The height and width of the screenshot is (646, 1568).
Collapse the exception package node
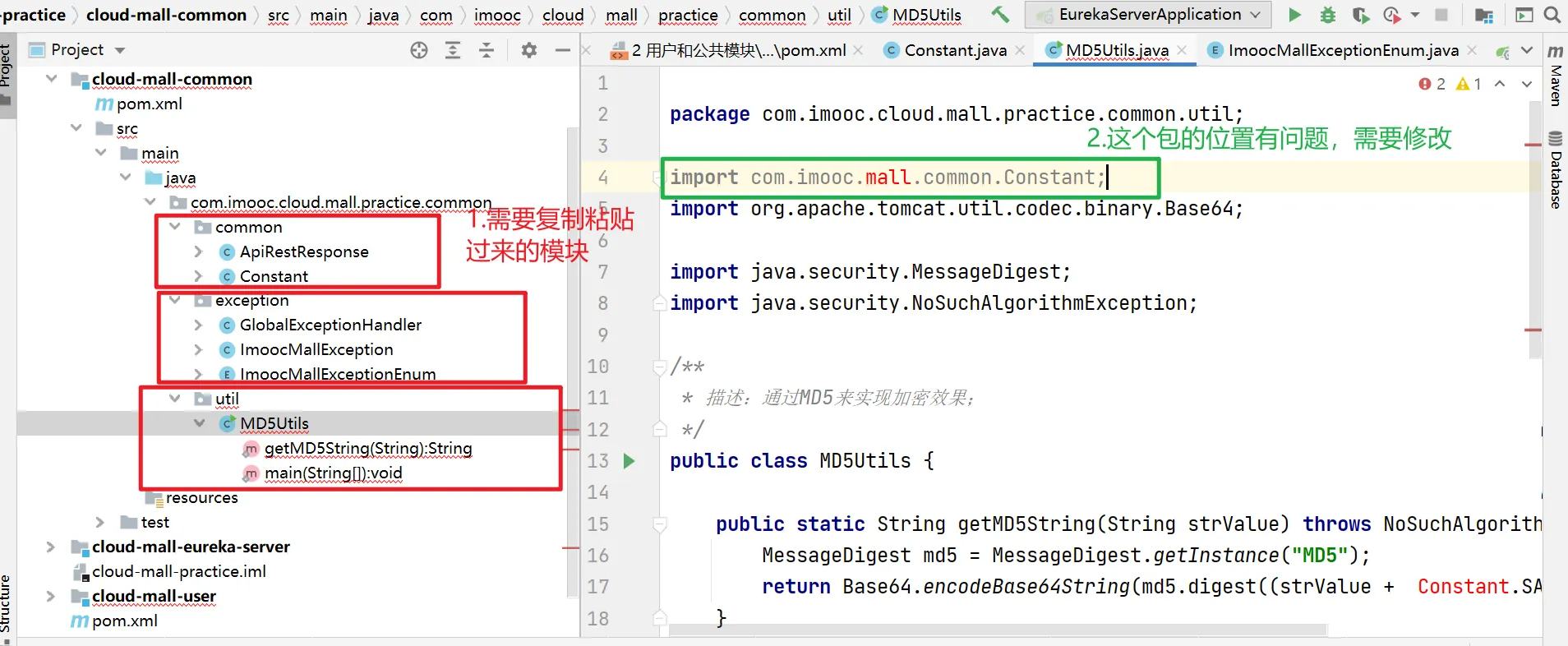click(x=175, y=300)
